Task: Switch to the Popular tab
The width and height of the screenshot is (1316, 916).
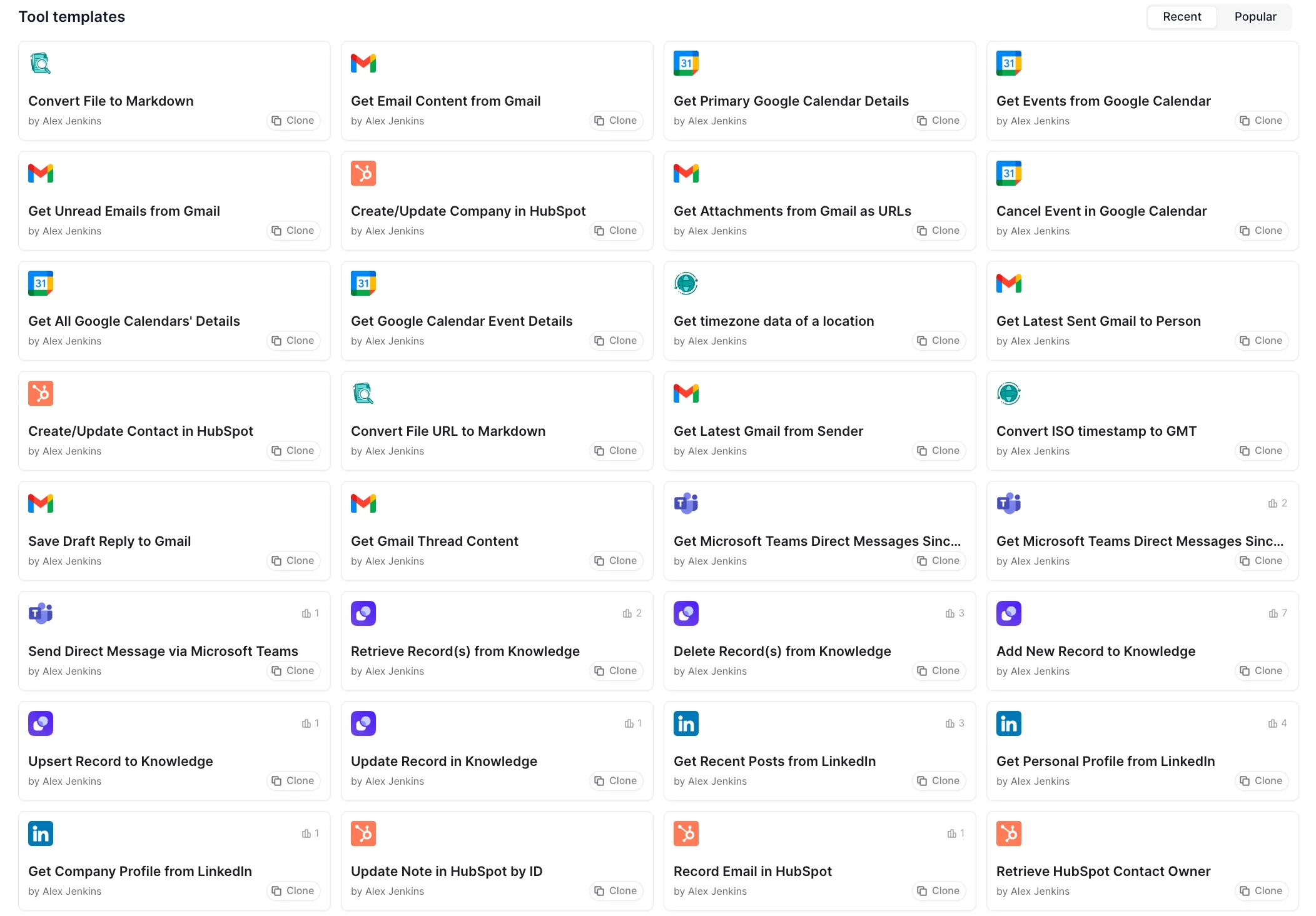Action: click(x=1255, y=16)
